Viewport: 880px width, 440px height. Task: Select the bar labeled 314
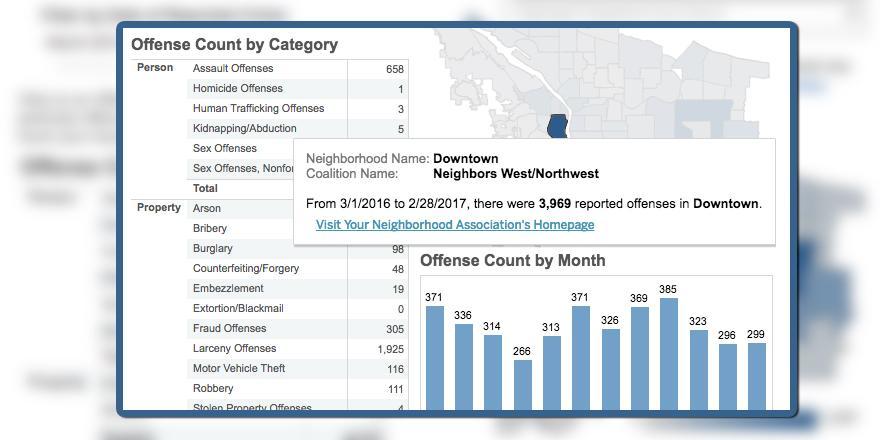coord(493,373)
